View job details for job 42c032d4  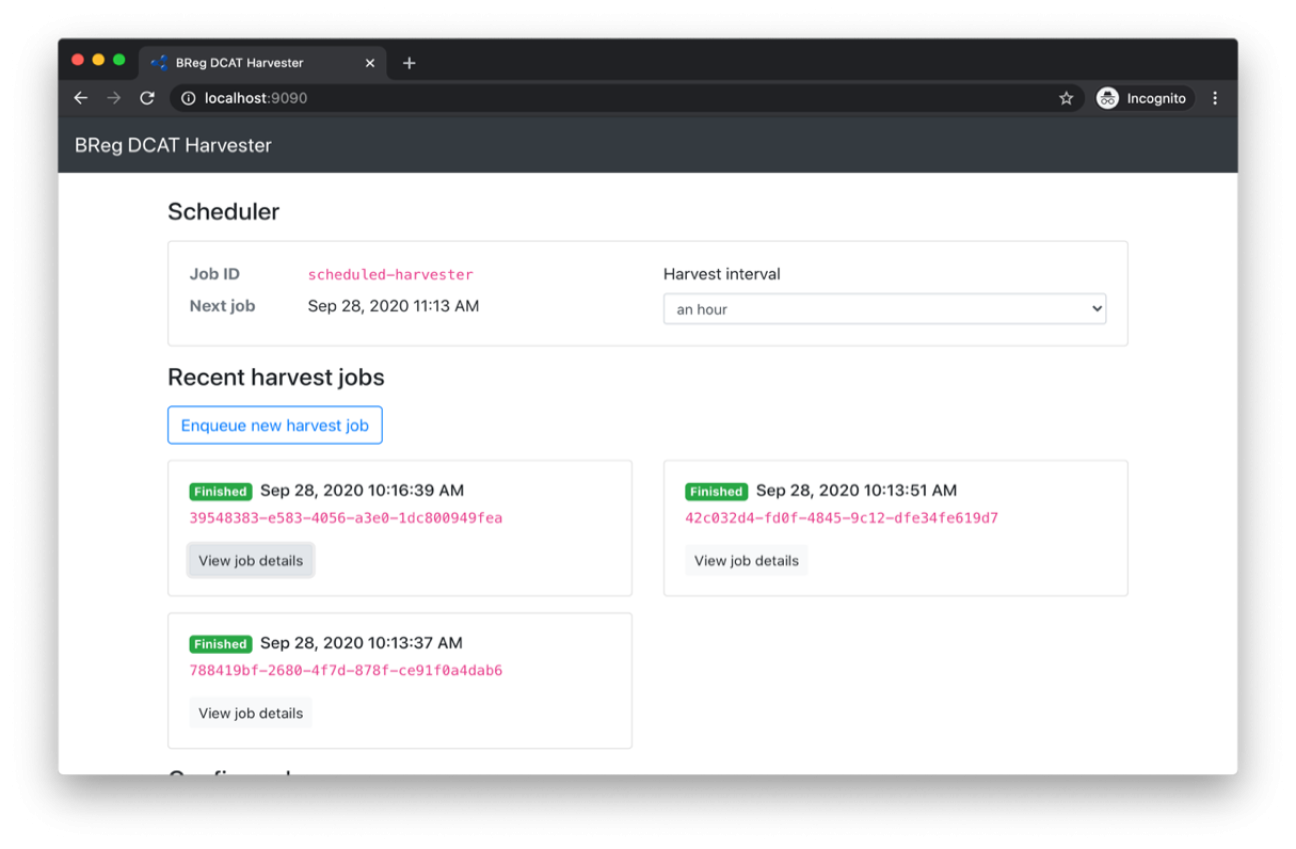(746, 561)
